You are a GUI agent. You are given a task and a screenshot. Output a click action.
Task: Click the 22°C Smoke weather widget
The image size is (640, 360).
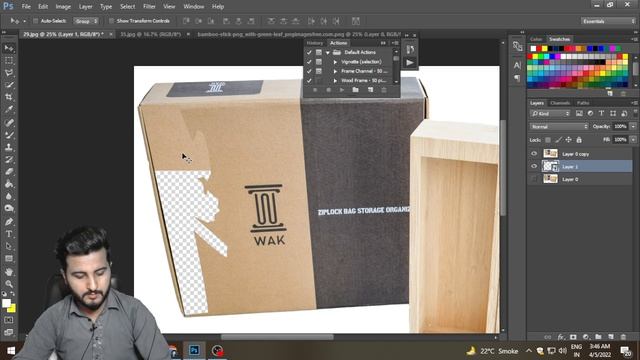click(492, 351)
